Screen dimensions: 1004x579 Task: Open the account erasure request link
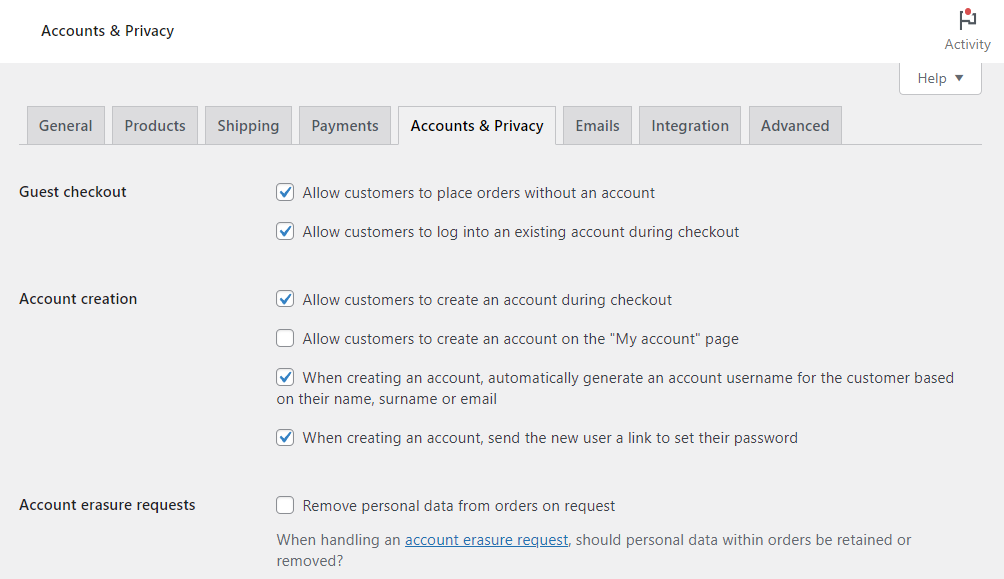pyautogui.click(x=487, y=539)
